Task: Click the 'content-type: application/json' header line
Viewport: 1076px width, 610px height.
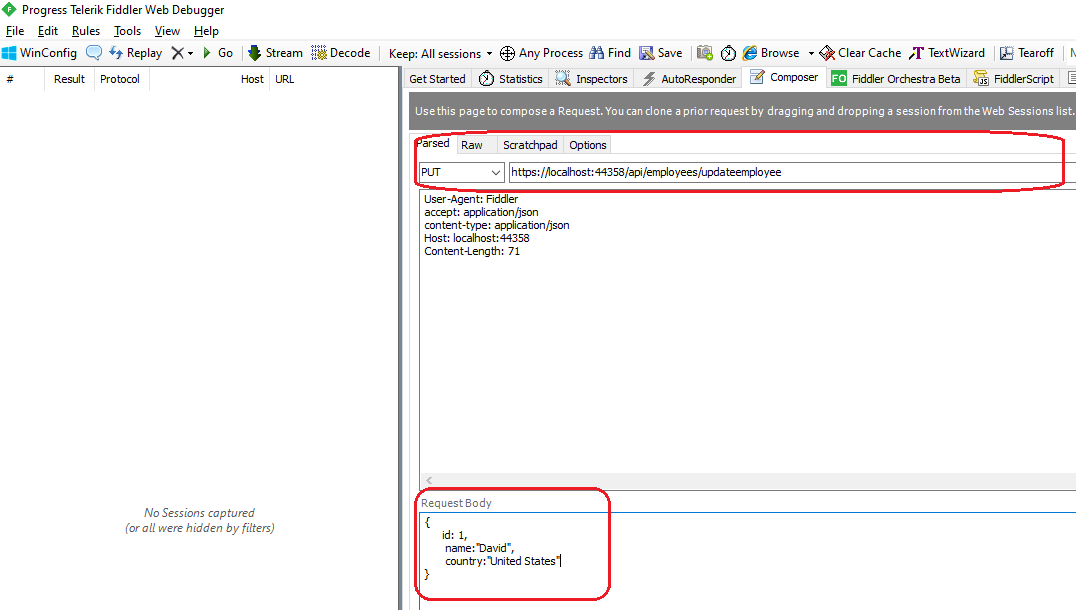Action: tap(497, 225)
